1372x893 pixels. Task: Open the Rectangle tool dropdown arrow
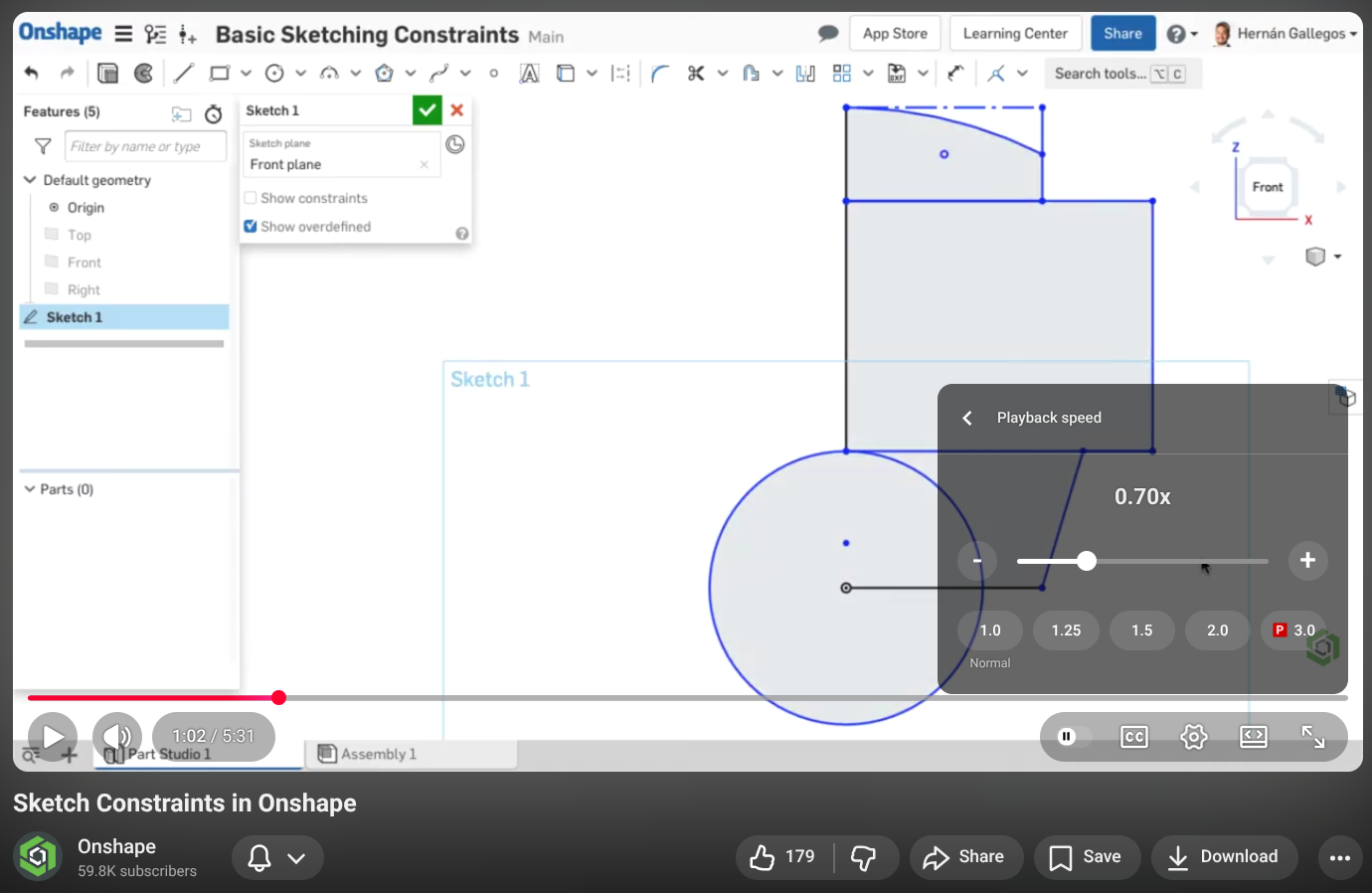point(246,73)
